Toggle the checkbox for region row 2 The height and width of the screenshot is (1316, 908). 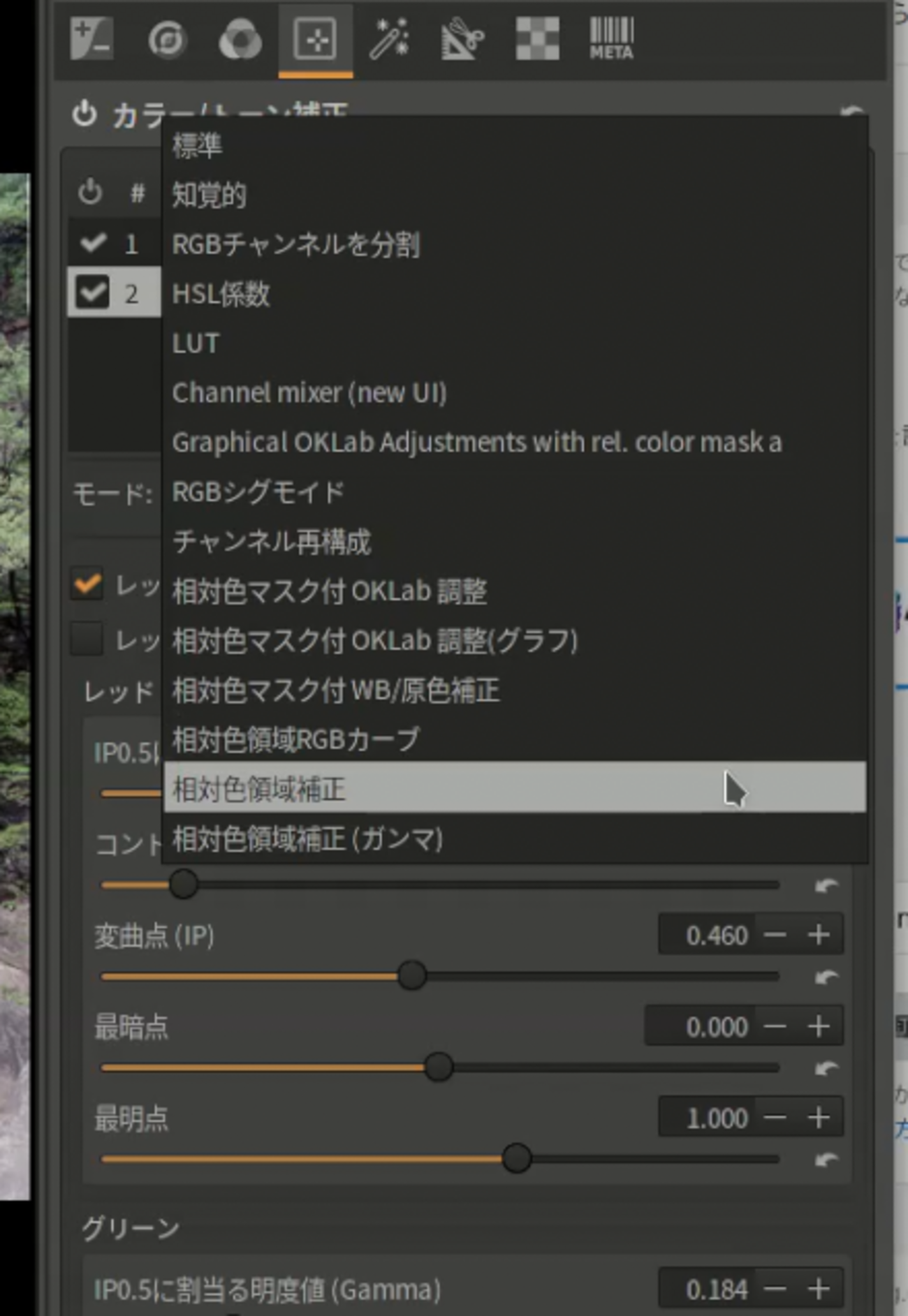93,293
